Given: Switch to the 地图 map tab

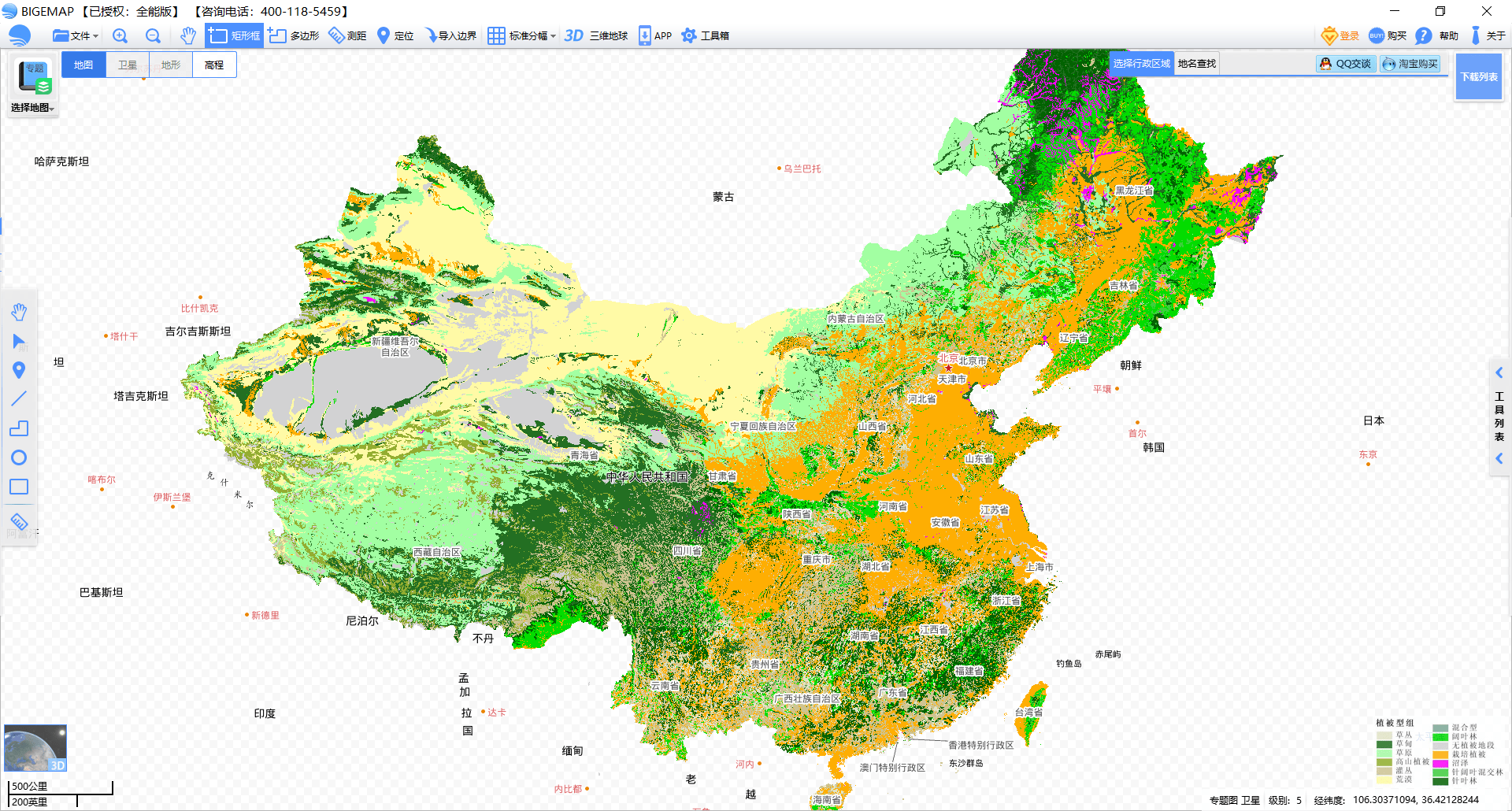Looking at the screenshot, I should coord(83,65).
